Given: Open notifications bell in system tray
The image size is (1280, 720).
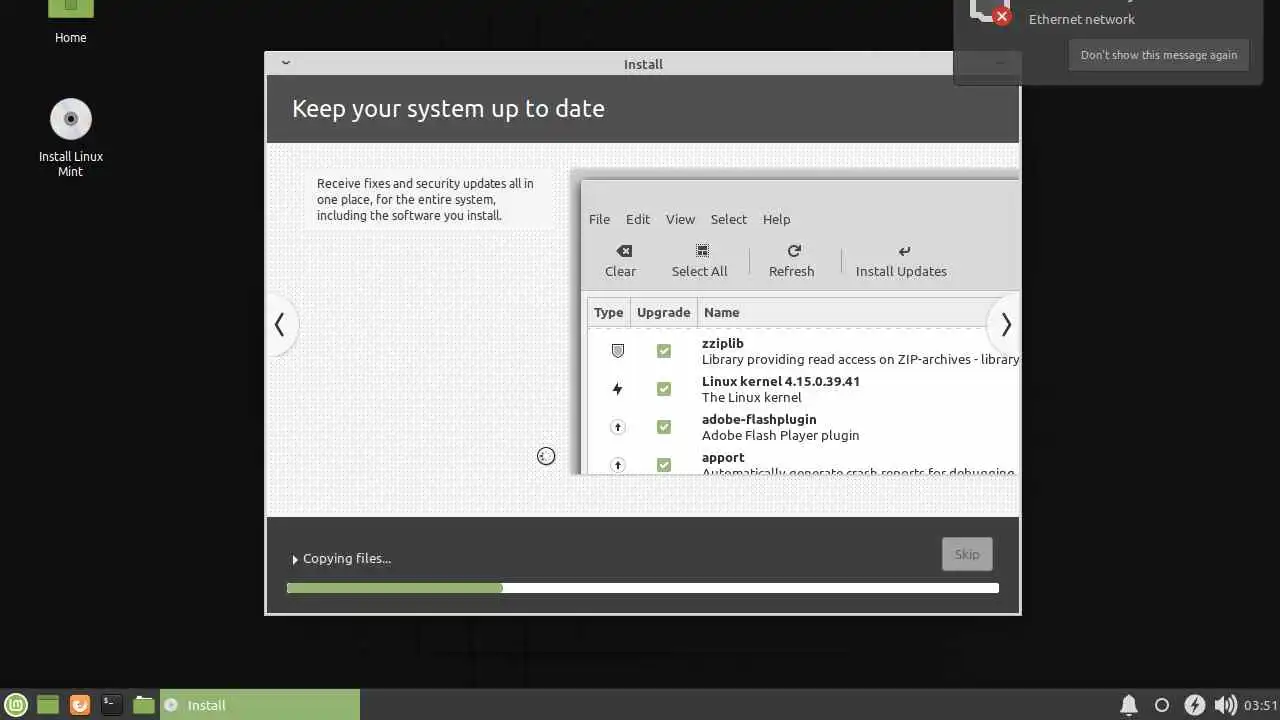Looking at the screenshot, I should 1129,705.
